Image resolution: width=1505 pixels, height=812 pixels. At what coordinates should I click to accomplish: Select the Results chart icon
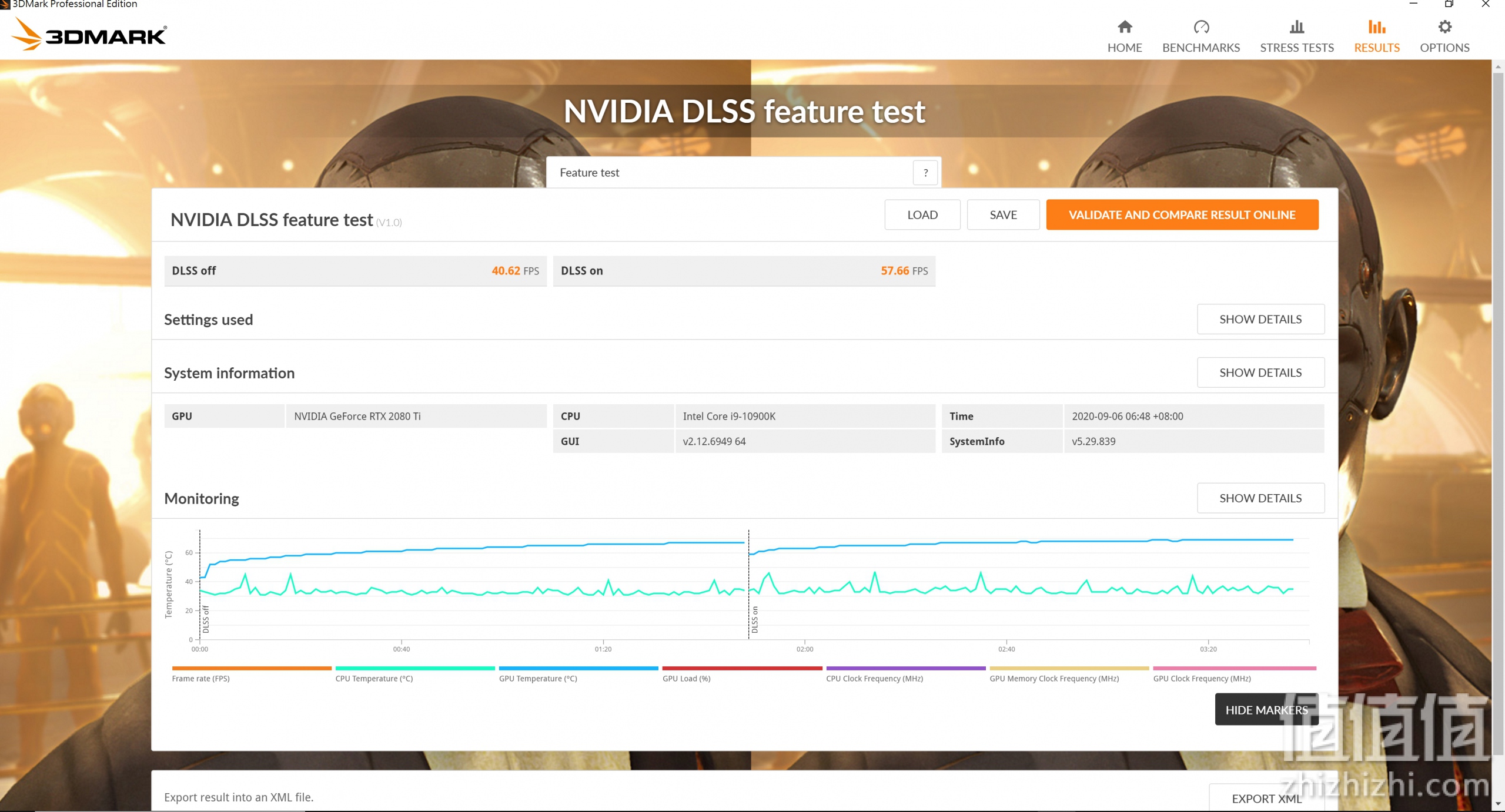click(1377, 27)
